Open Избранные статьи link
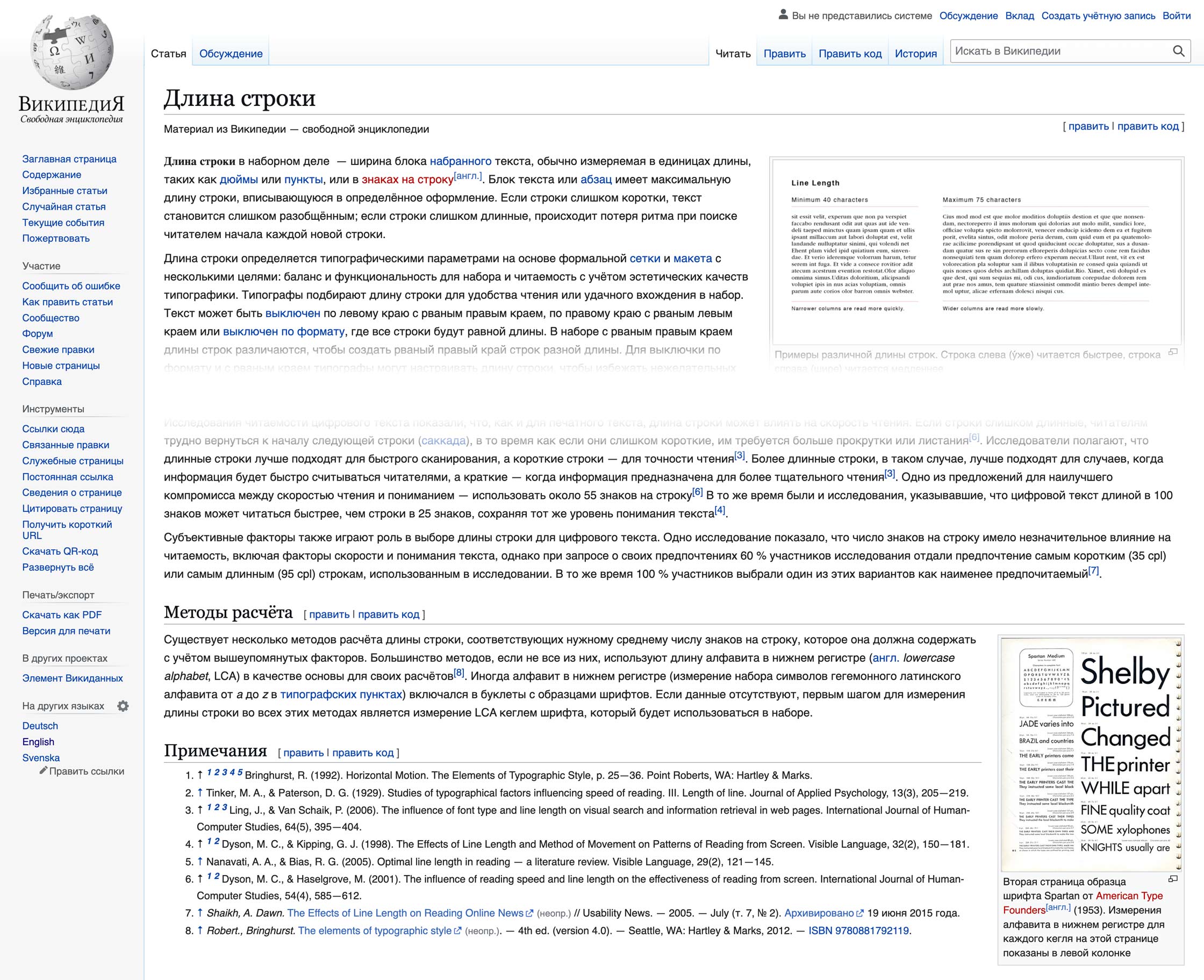 pyautogui.click(x=64, y=190)
